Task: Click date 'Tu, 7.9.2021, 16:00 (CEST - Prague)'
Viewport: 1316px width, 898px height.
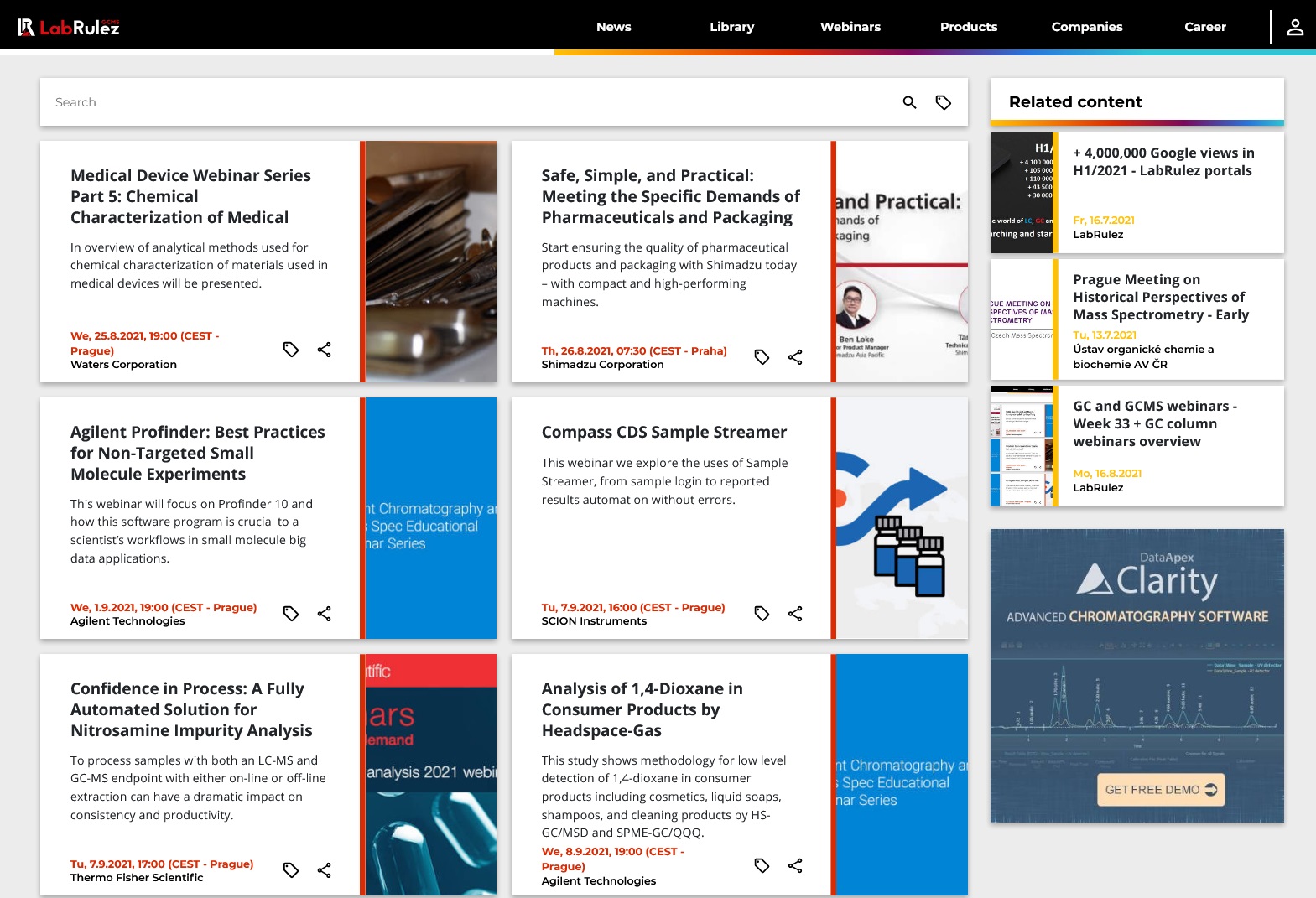Action: [633, 608]
